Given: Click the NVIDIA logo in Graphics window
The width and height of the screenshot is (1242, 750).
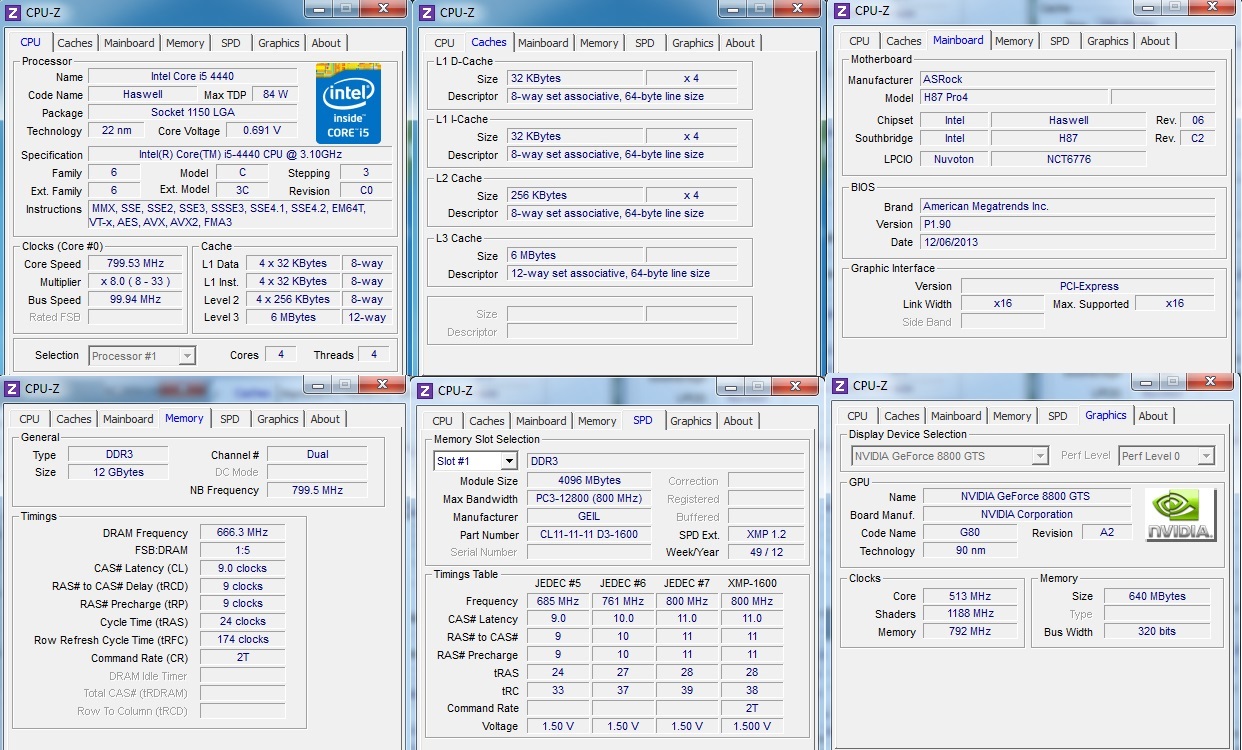Looking at the screenshot, I should click(1181, 515).
